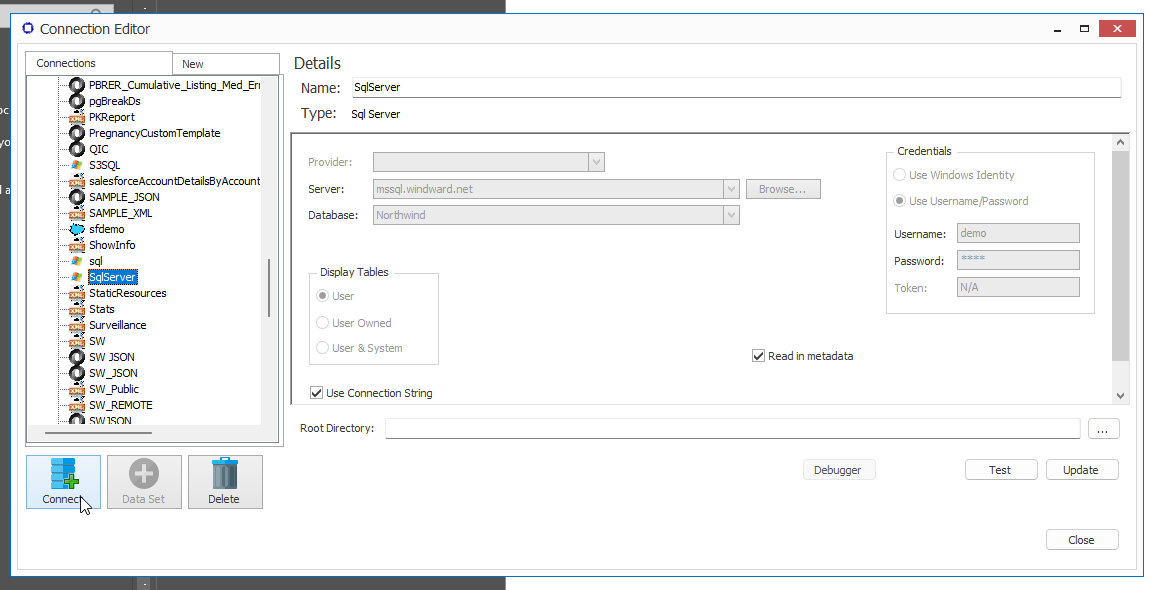
Task: Click the JSON icon beside SAMPLE_JSON
Action: click(77, 197)
